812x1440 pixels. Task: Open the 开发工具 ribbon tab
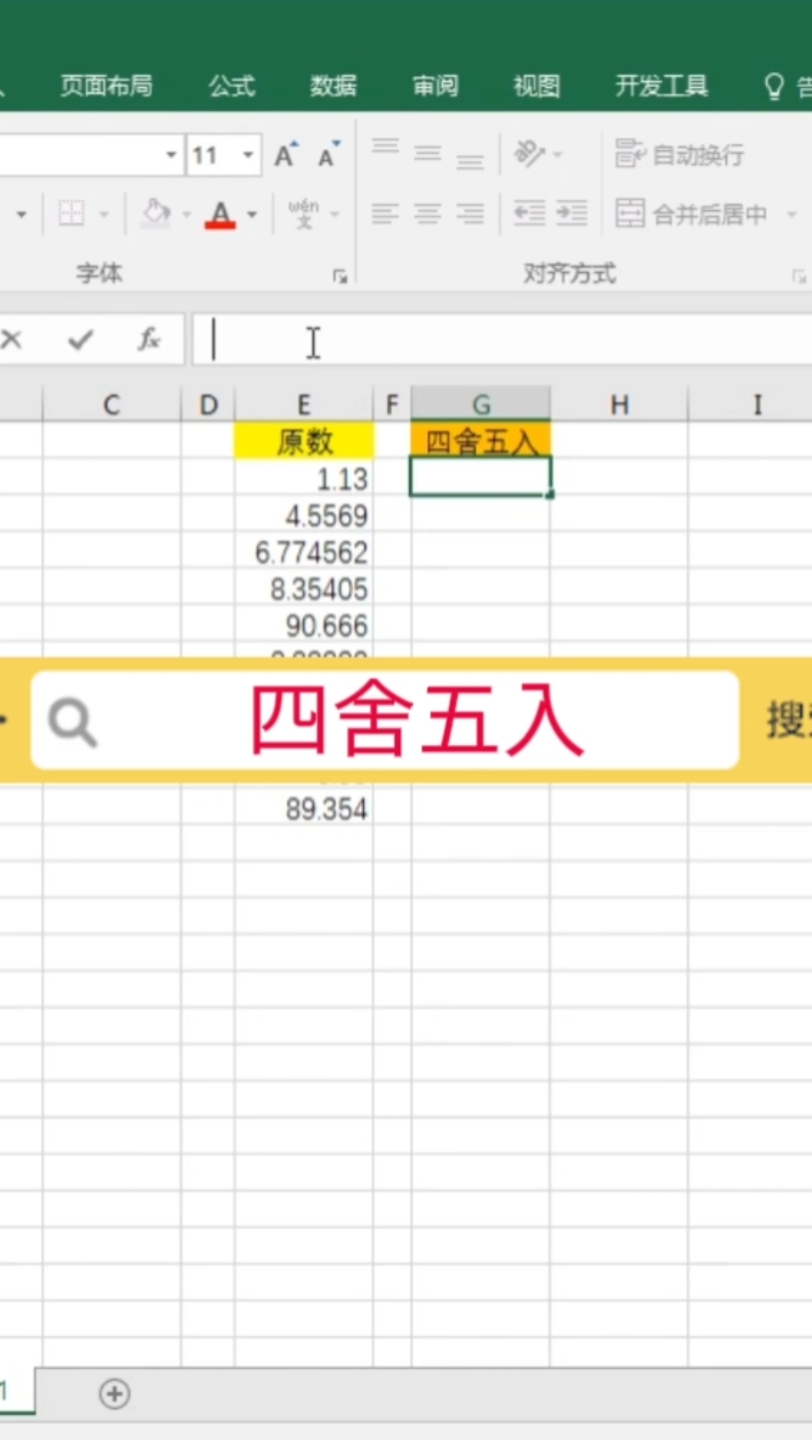click(660, 86)
